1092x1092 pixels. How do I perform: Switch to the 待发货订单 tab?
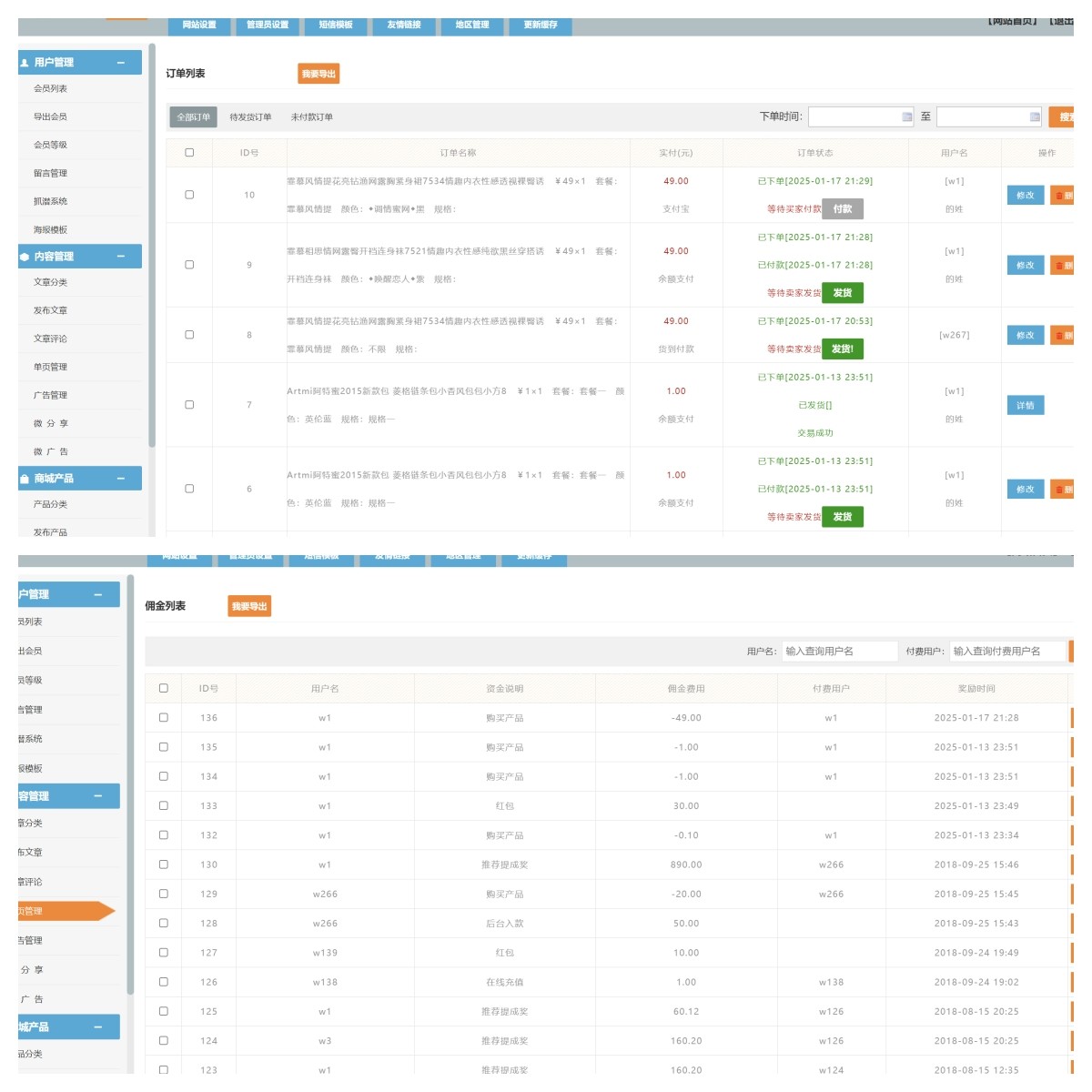click(250, 117)
